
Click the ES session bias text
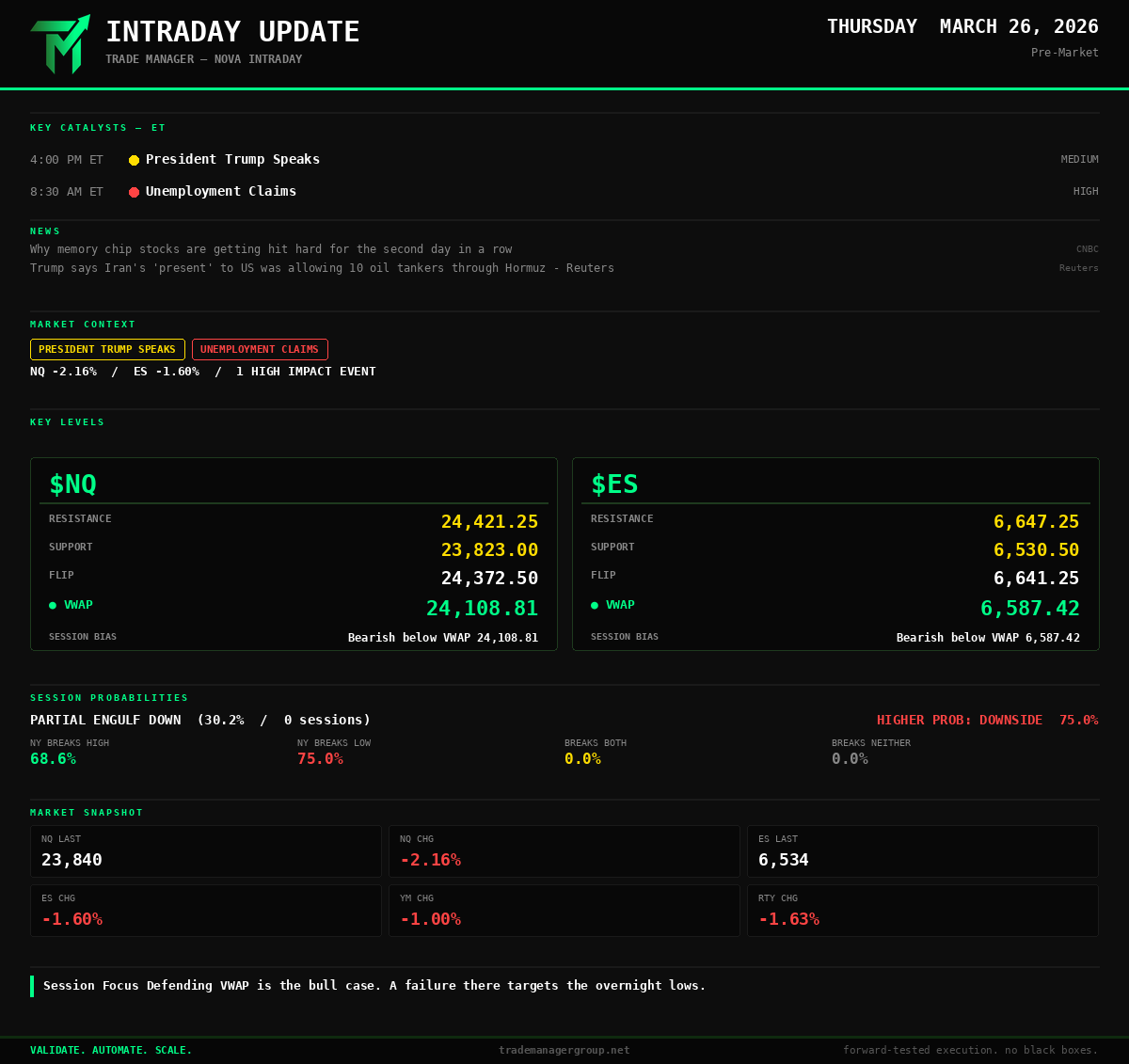pos(988,638)
